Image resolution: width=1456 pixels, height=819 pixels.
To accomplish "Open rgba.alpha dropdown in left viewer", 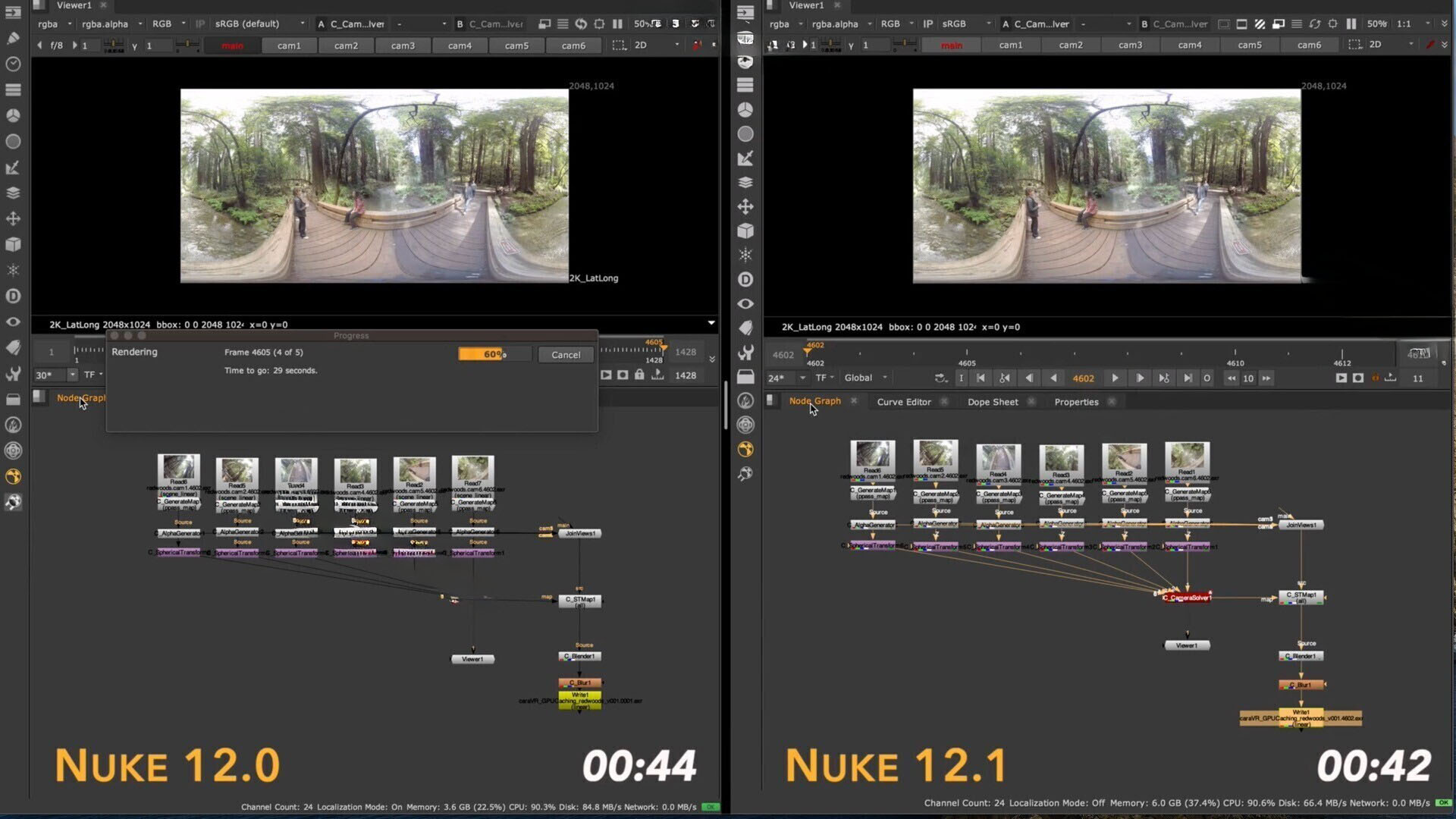I will tap(111, 24).
